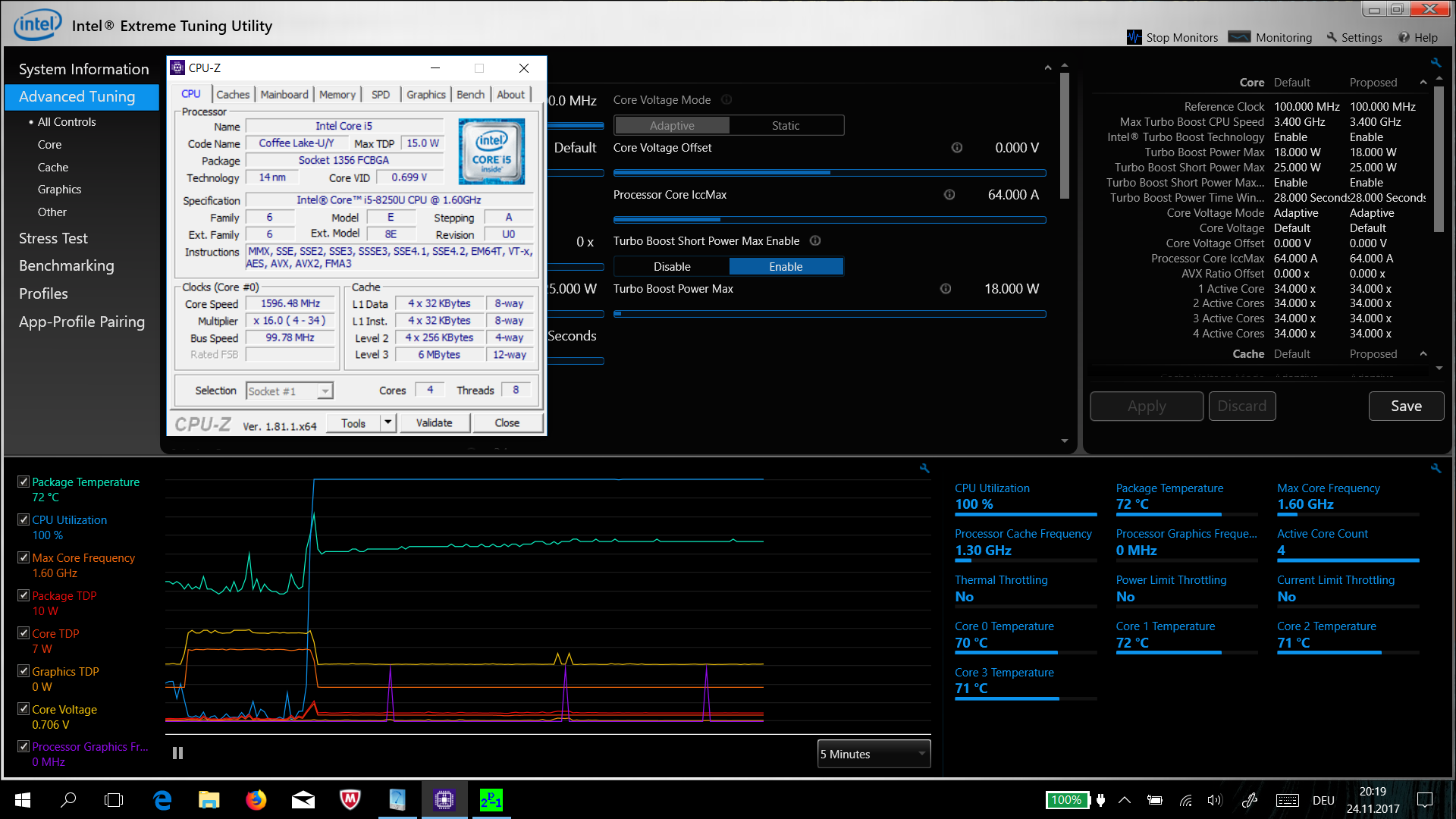
Task: Pause the monitoring graph
Action: [177, 753]
